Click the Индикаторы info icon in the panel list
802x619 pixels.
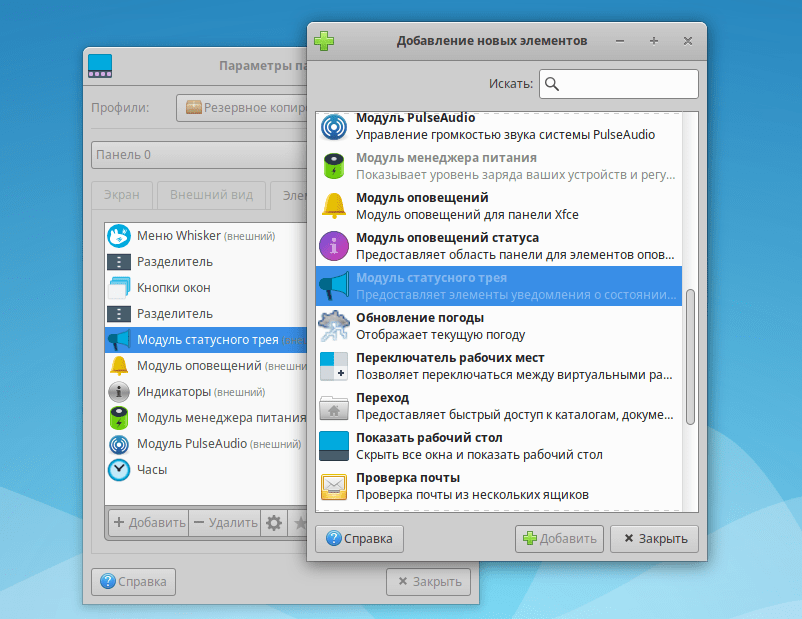119,392
